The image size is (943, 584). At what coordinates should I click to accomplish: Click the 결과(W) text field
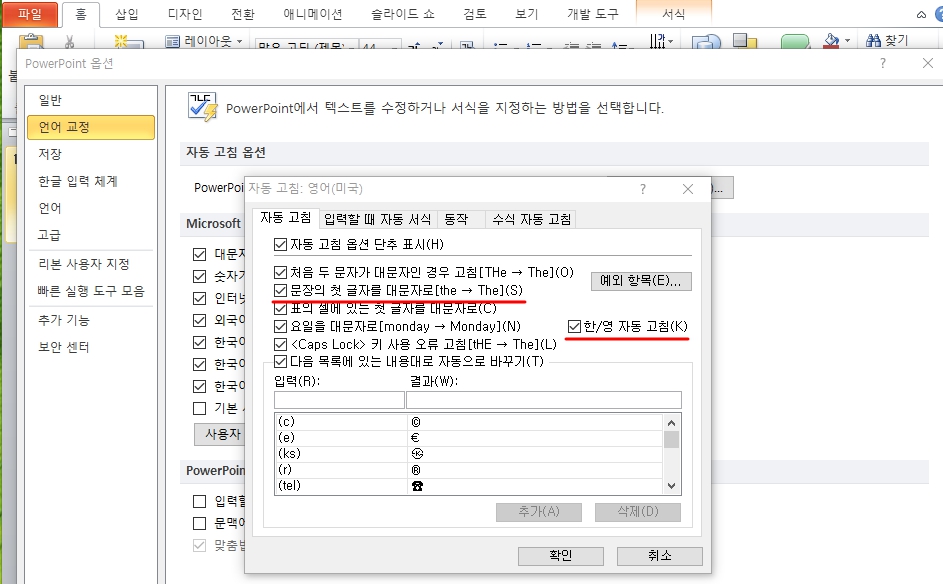[x=544, y=400]
